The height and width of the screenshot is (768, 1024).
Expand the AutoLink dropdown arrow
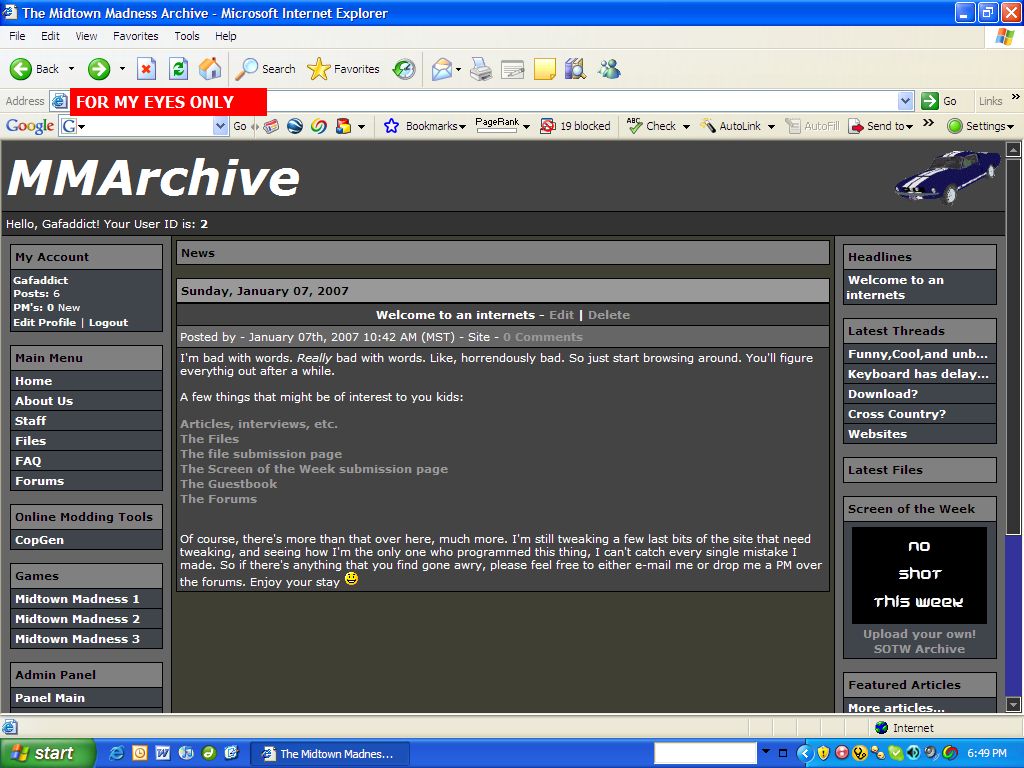(771, 126)
